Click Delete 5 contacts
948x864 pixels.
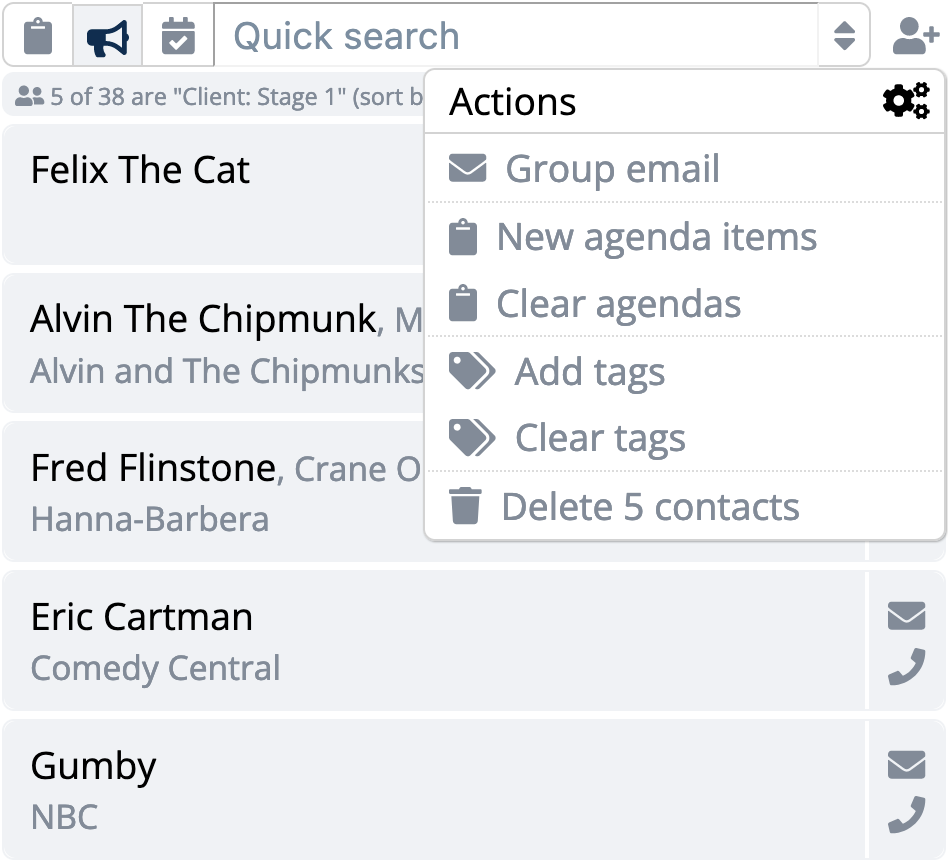(x=684, y=506)
